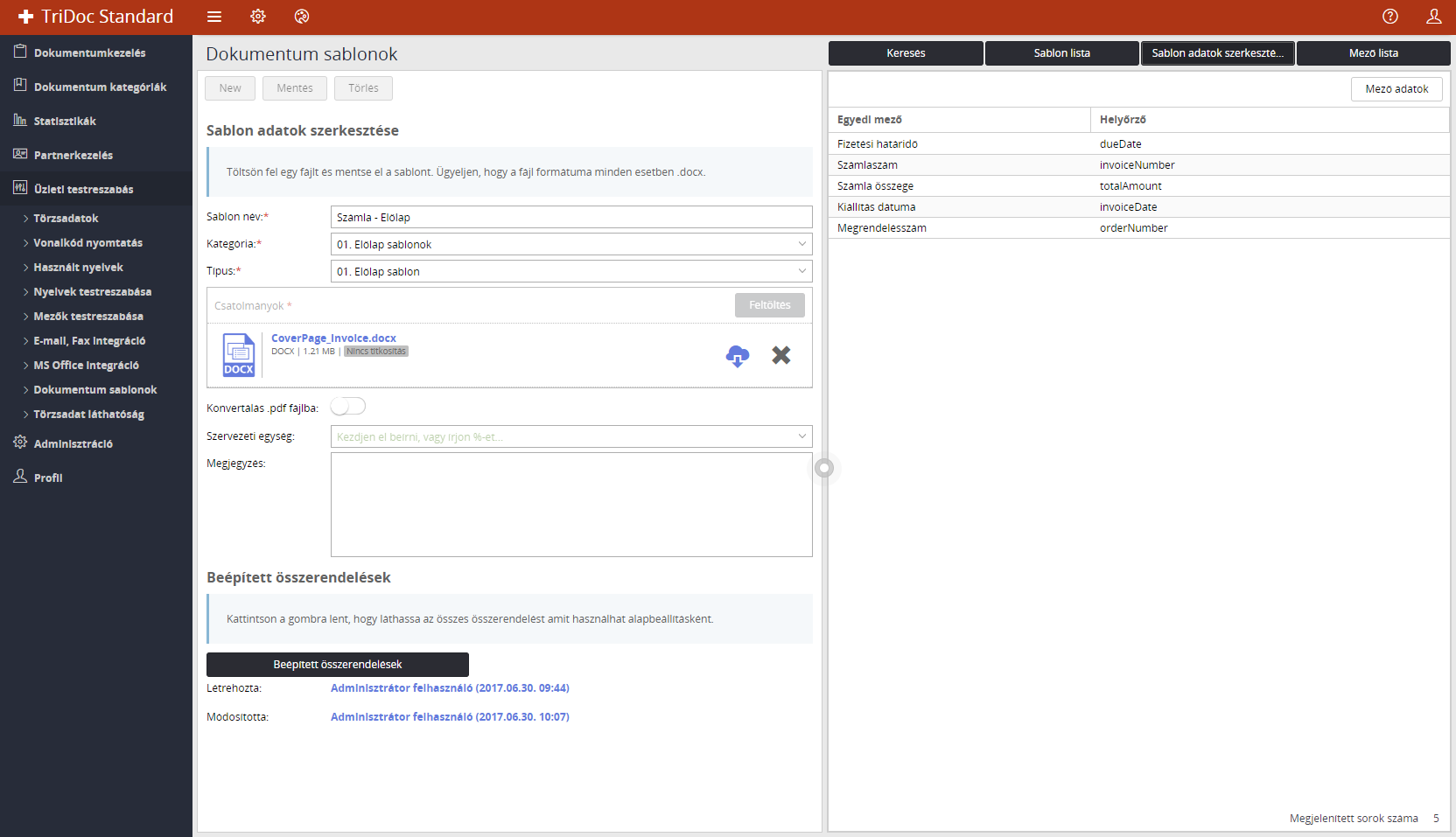Select the Megrendelésszám row

[1139, 228]
